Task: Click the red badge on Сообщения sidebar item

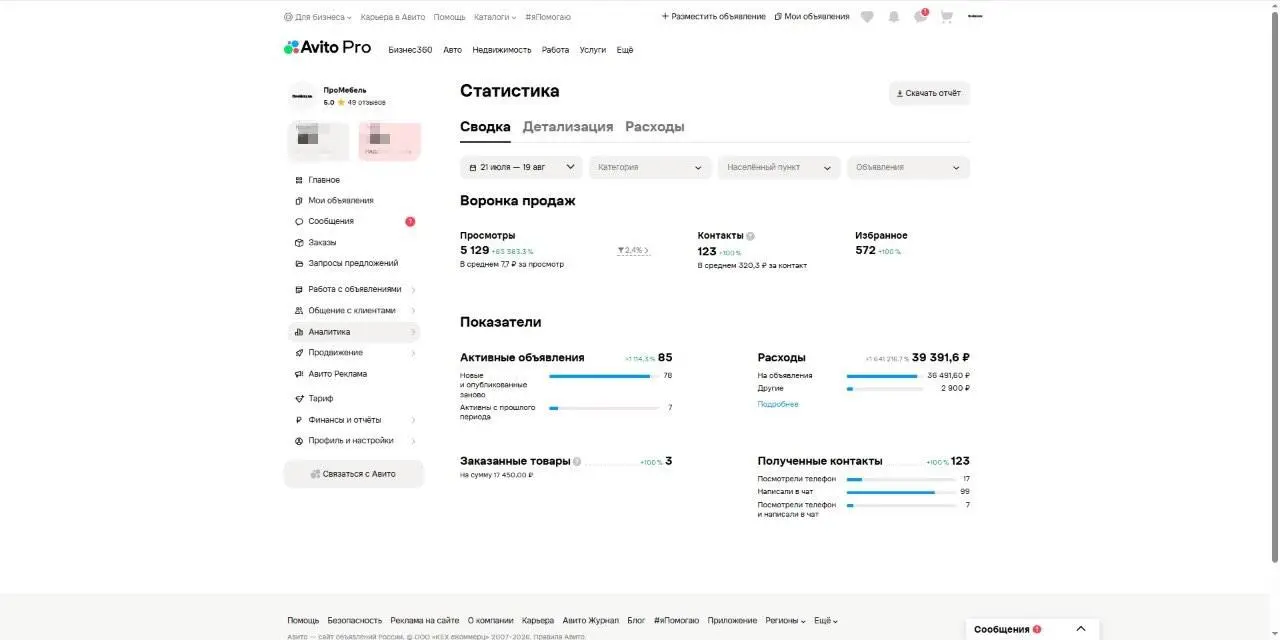Action: coord(410,222)
